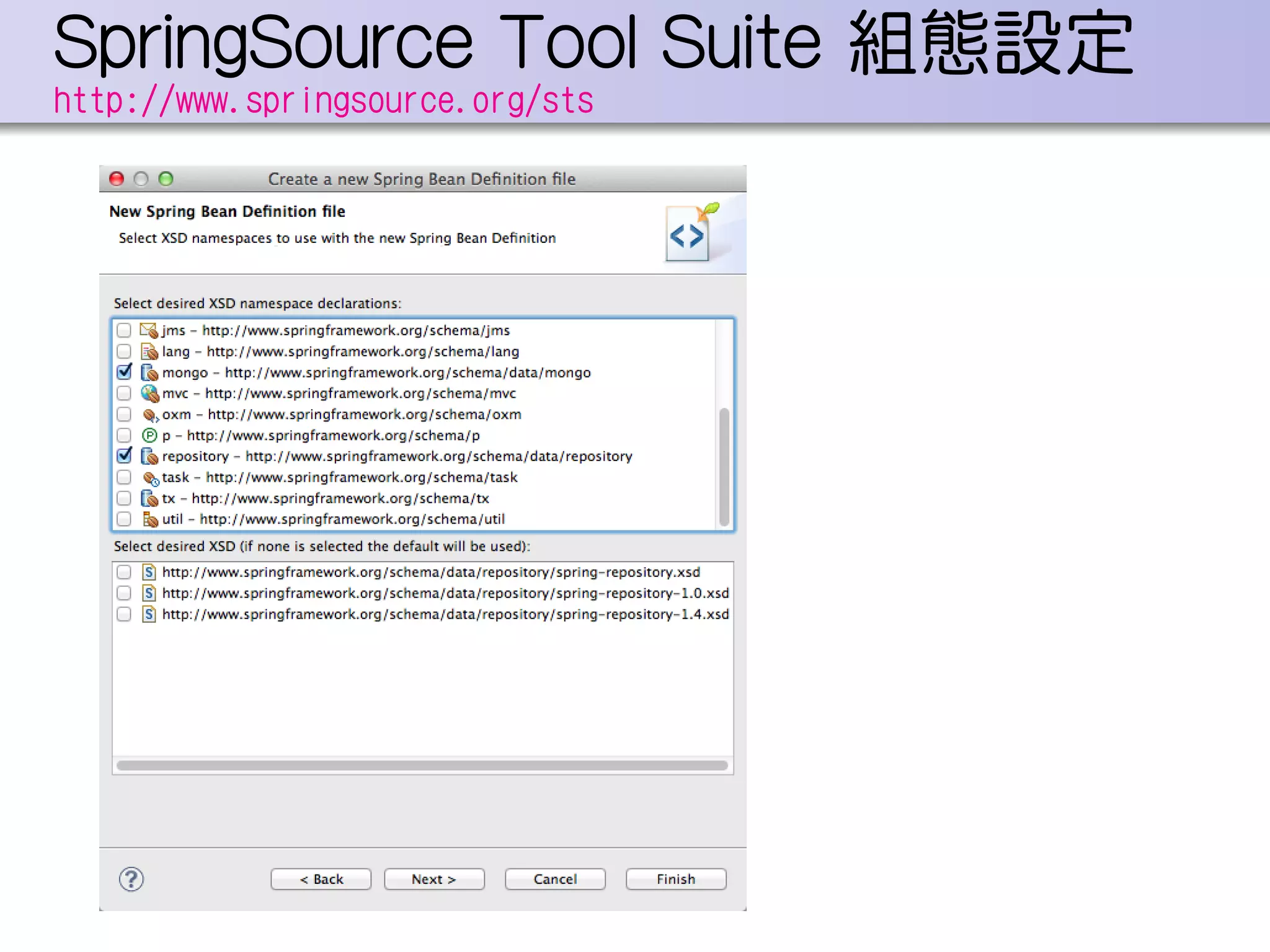Click the mongo namespace icon
This screenshot has width=1270, height=952.
point(149,372)
